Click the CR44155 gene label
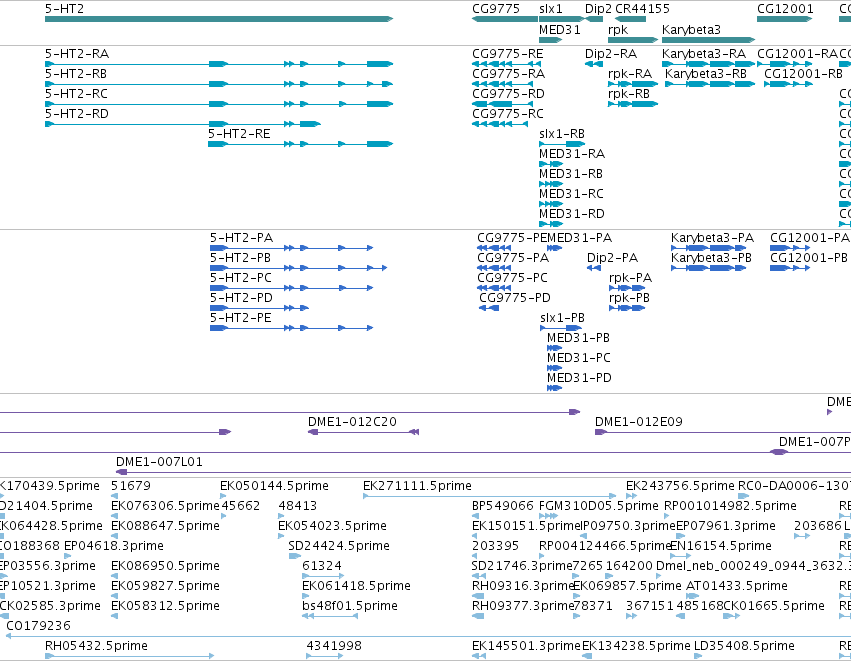This screenshot has width=851, height=661. [643, 9]
